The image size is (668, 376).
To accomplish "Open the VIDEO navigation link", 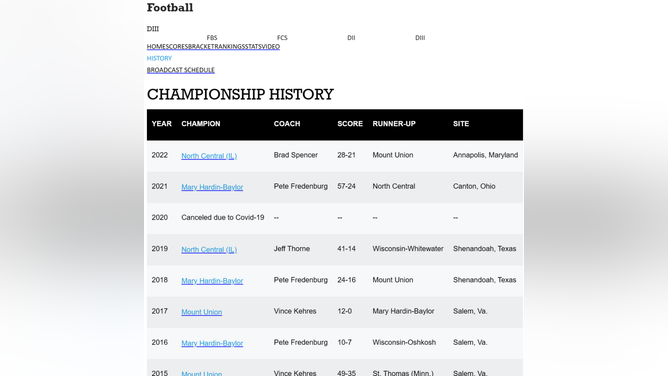I will [271, 46].
